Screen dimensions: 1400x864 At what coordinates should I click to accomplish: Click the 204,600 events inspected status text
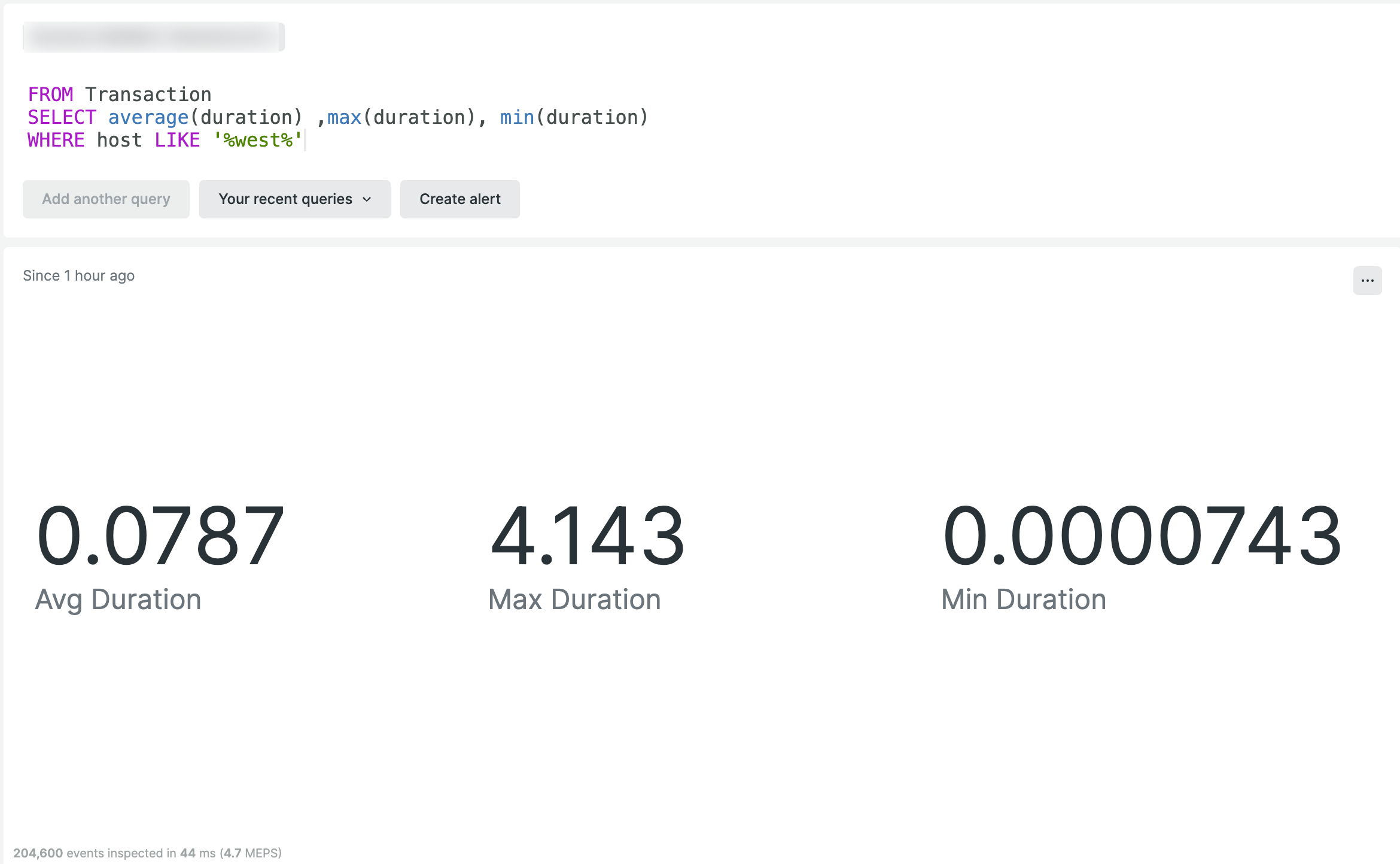(147, 853)
